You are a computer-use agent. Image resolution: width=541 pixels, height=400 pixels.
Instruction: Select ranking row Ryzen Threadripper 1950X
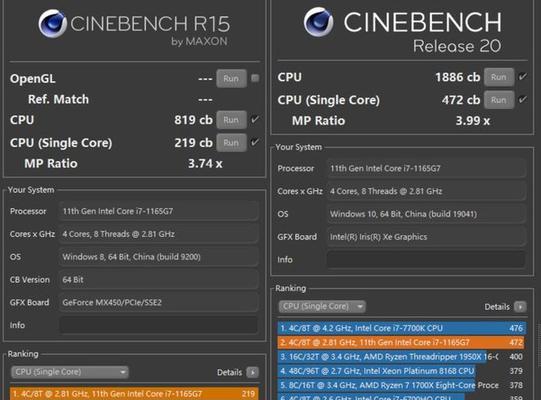pyautogui.click(x=402, y=357)
